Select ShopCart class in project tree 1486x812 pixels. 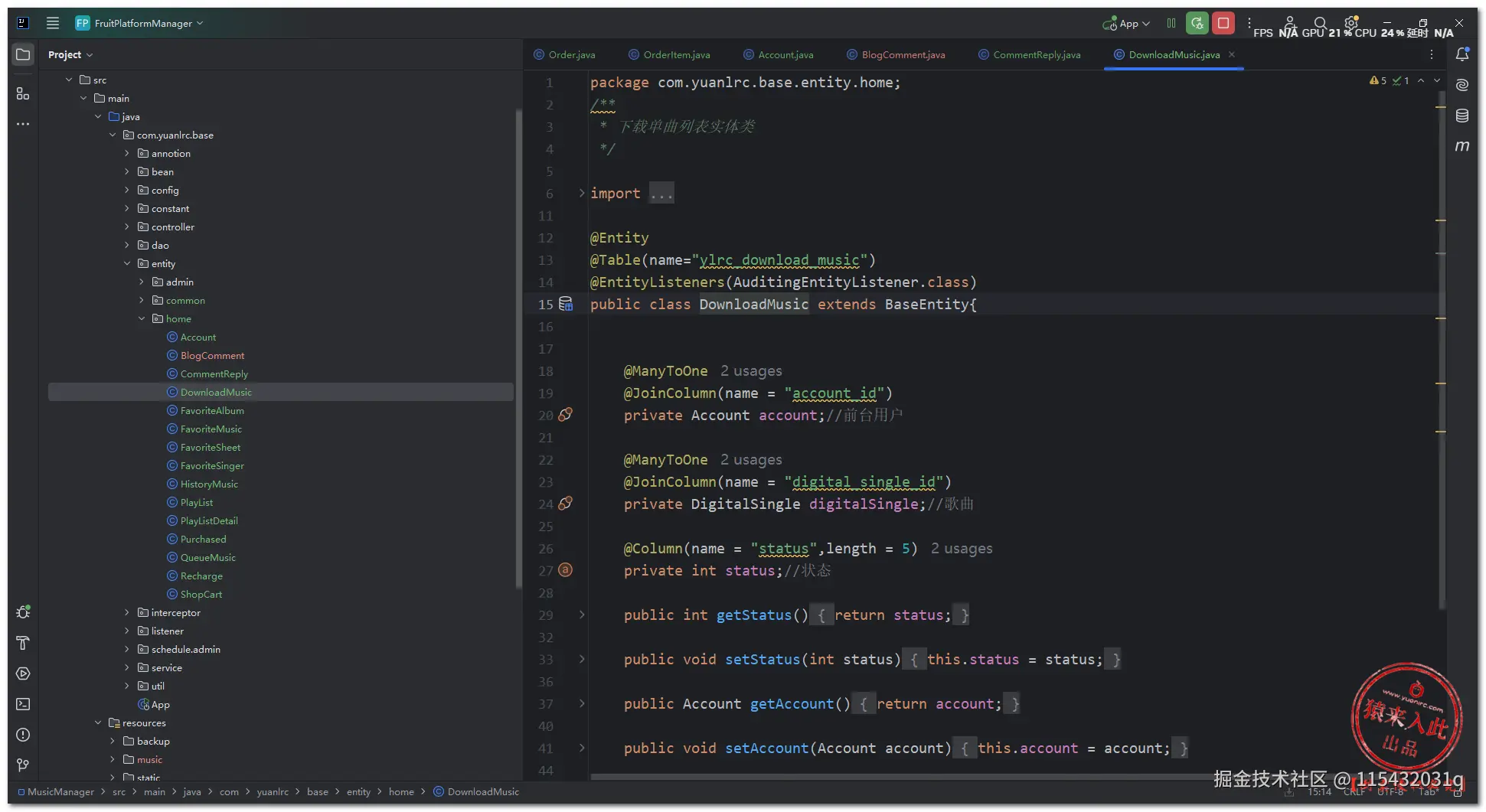tap(194, 594)
